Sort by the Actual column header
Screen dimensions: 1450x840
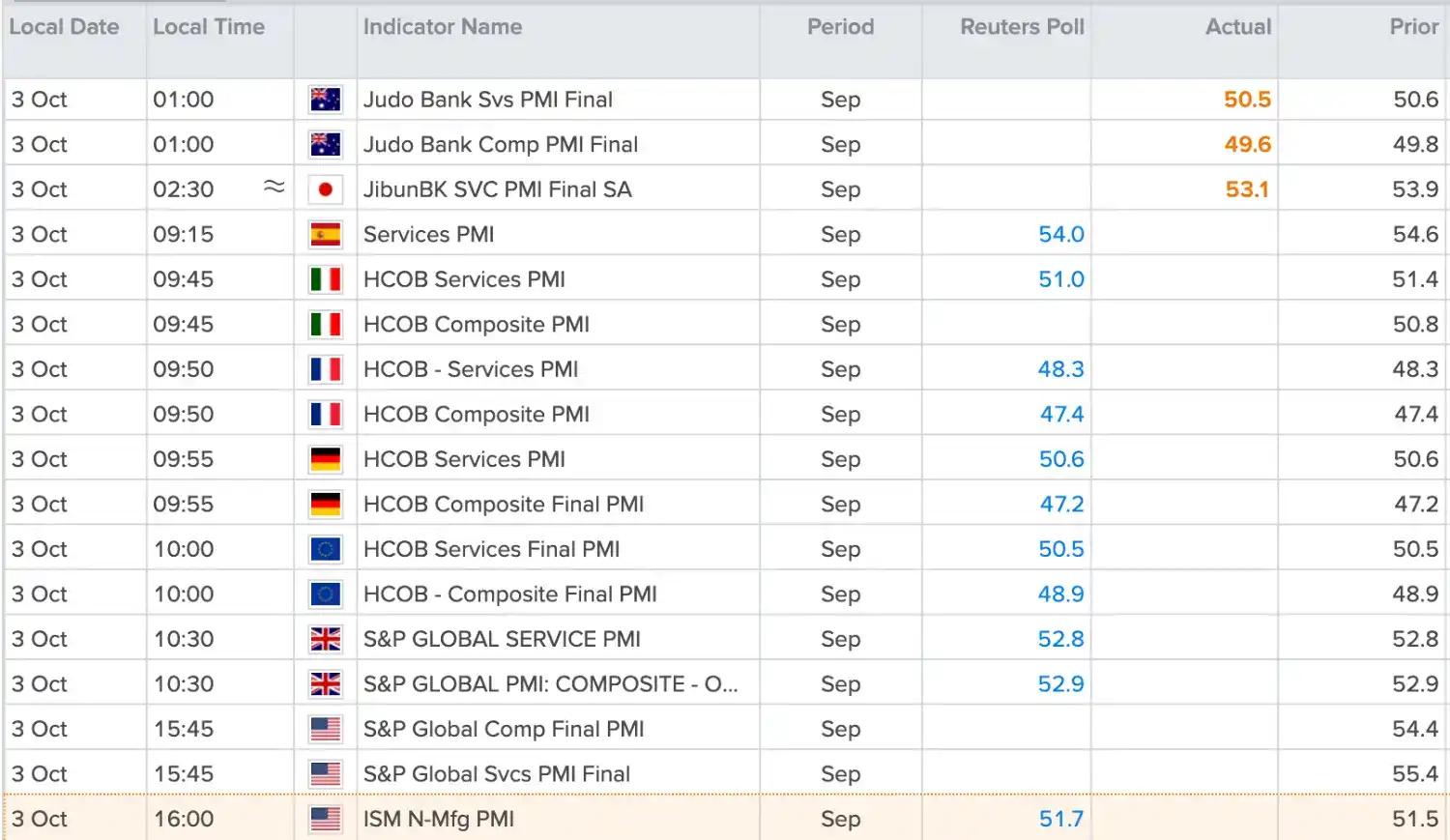pyautogui.click(x=1238, y=27)
